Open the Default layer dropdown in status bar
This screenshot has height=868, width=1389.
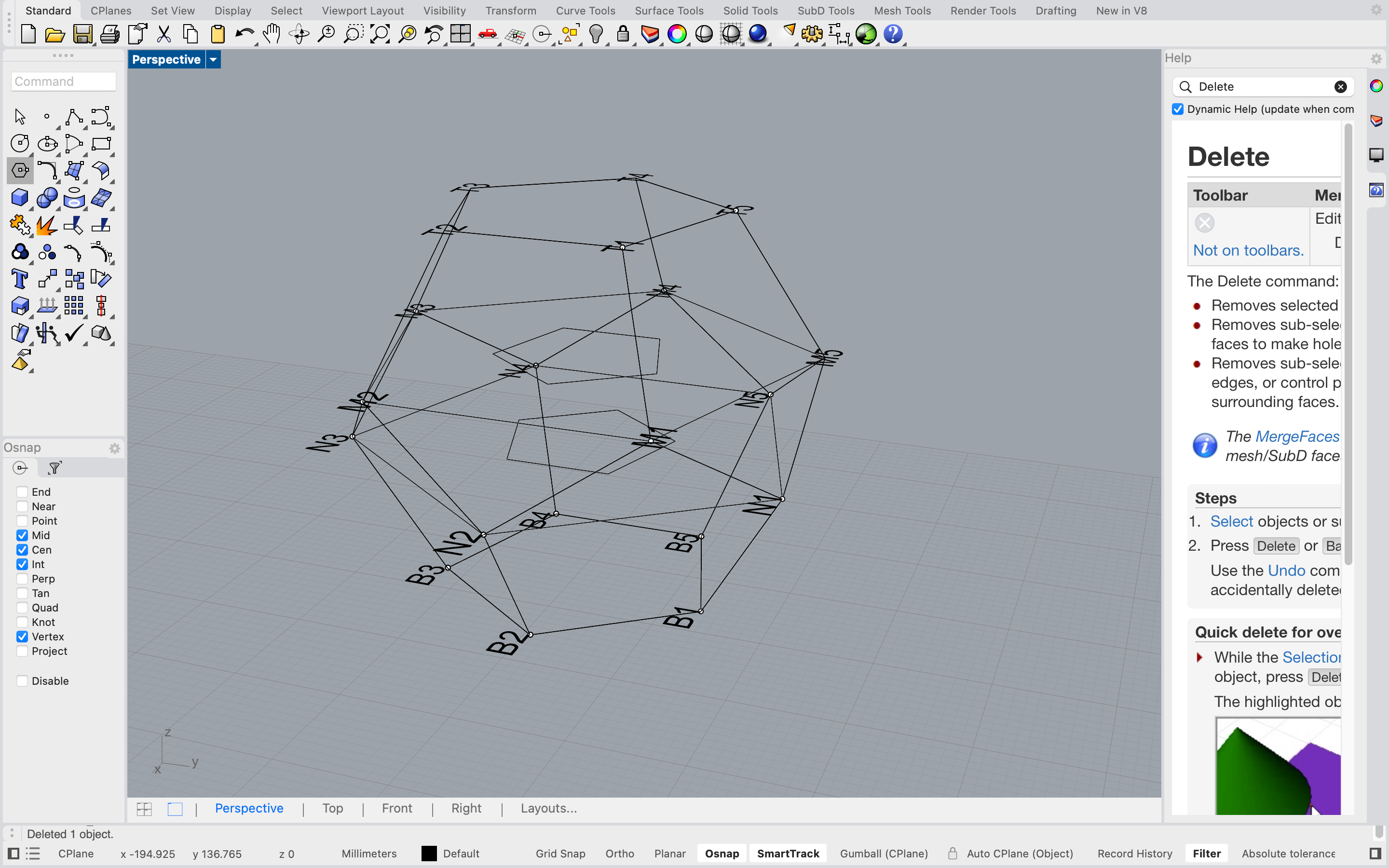[x=461, y=854]
